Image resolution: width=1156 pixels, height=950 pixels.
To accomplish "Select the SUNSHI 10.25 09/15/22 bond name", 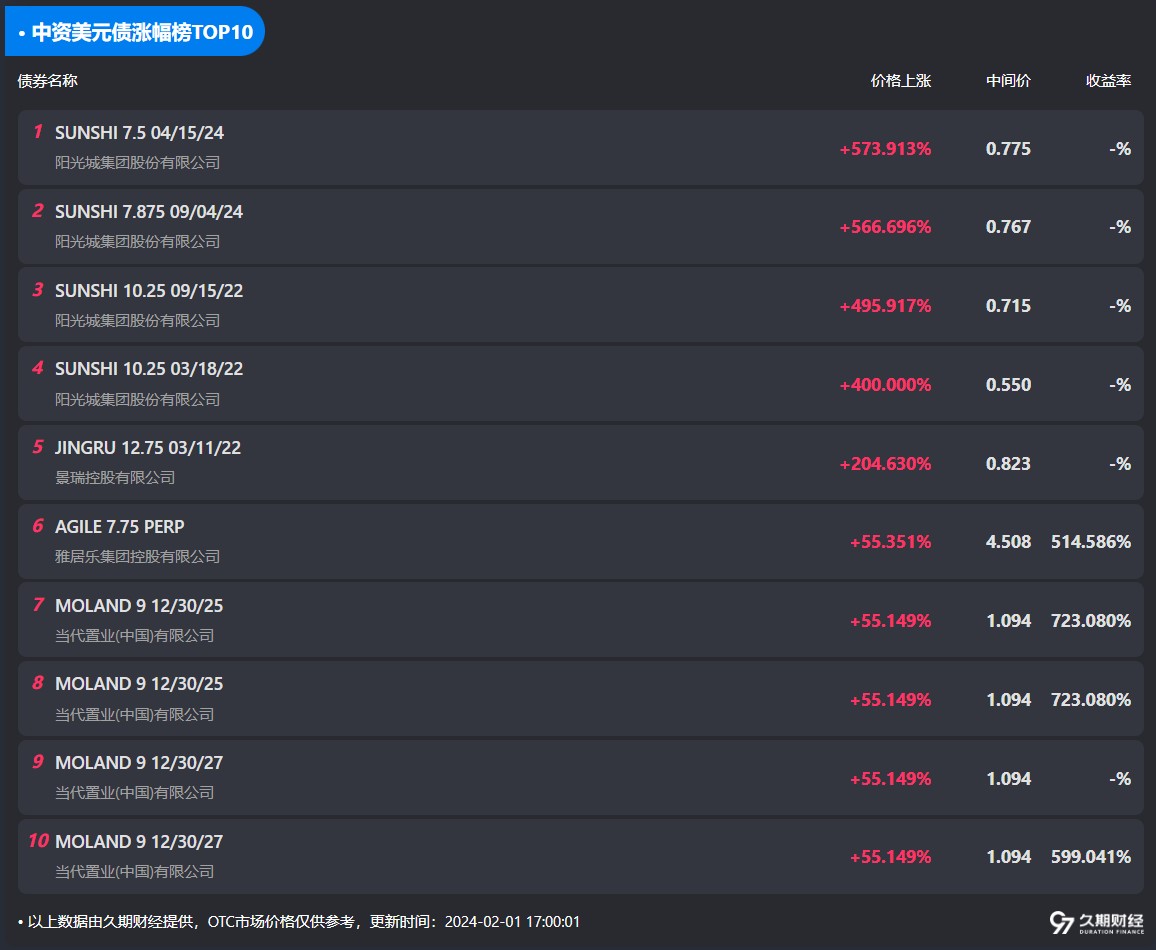I will [x=149, y=291].
